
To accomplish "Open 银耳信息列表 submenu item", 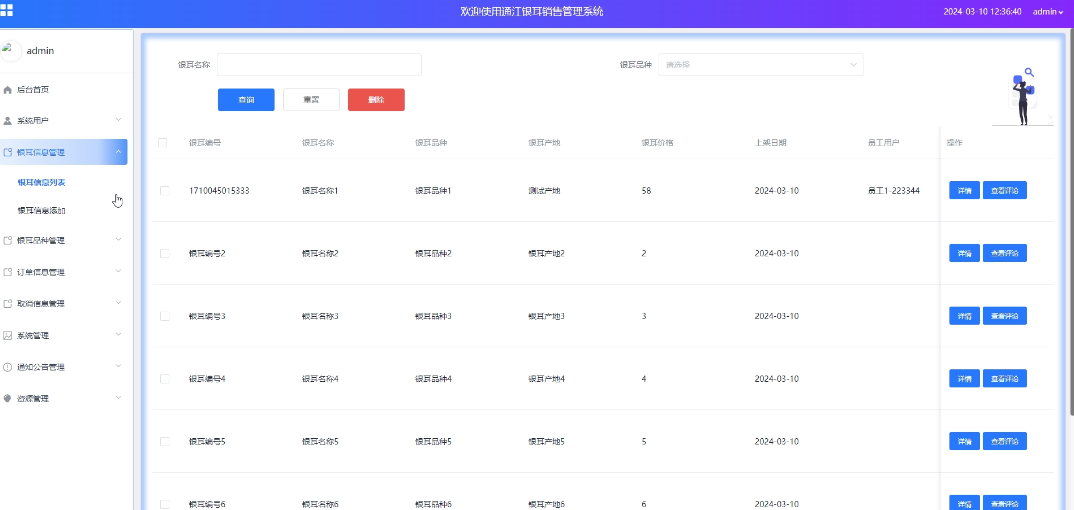I will tap(41, 183).
